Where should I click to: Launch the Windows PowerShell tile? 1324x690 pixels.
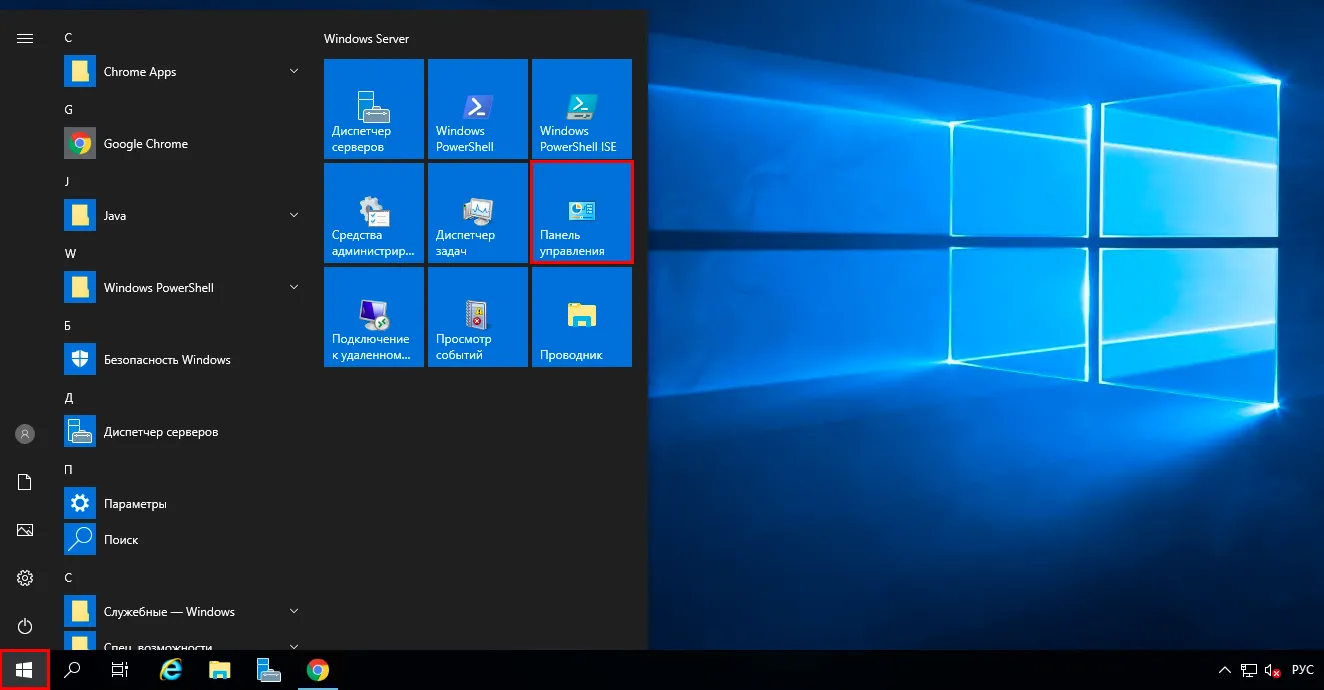478,109
